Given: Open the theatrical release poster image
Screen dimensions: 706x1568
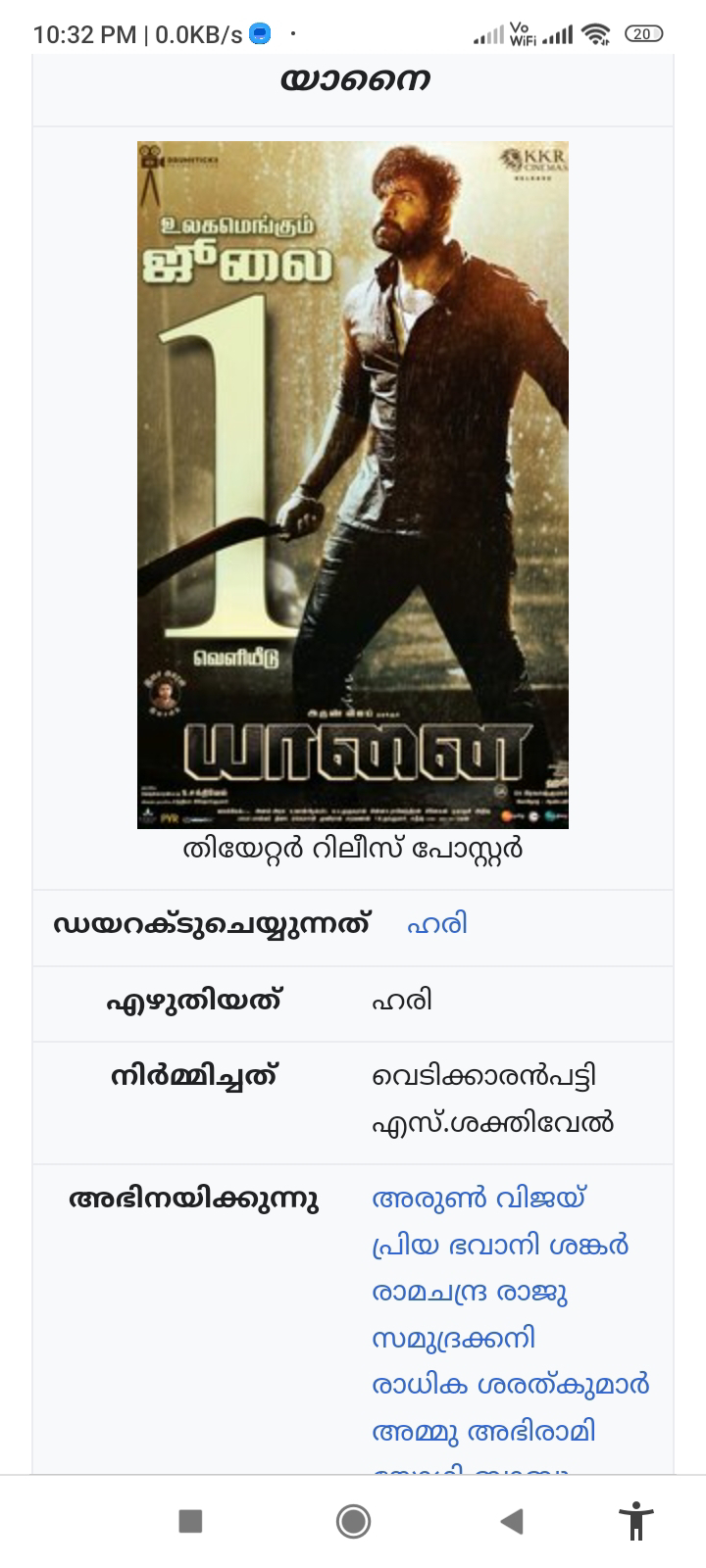Looking at the screenshot, I should coord(353,485).
